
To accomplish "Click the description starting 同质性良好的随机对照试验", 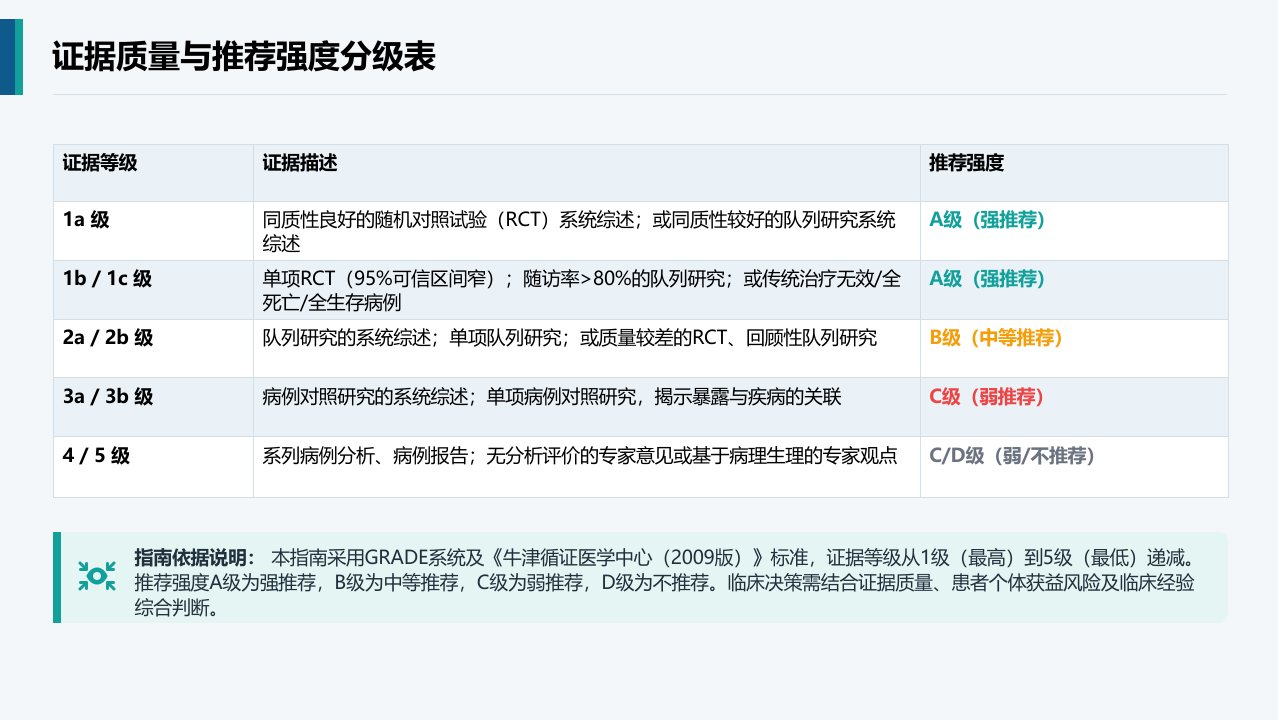I will pos(579,231).
